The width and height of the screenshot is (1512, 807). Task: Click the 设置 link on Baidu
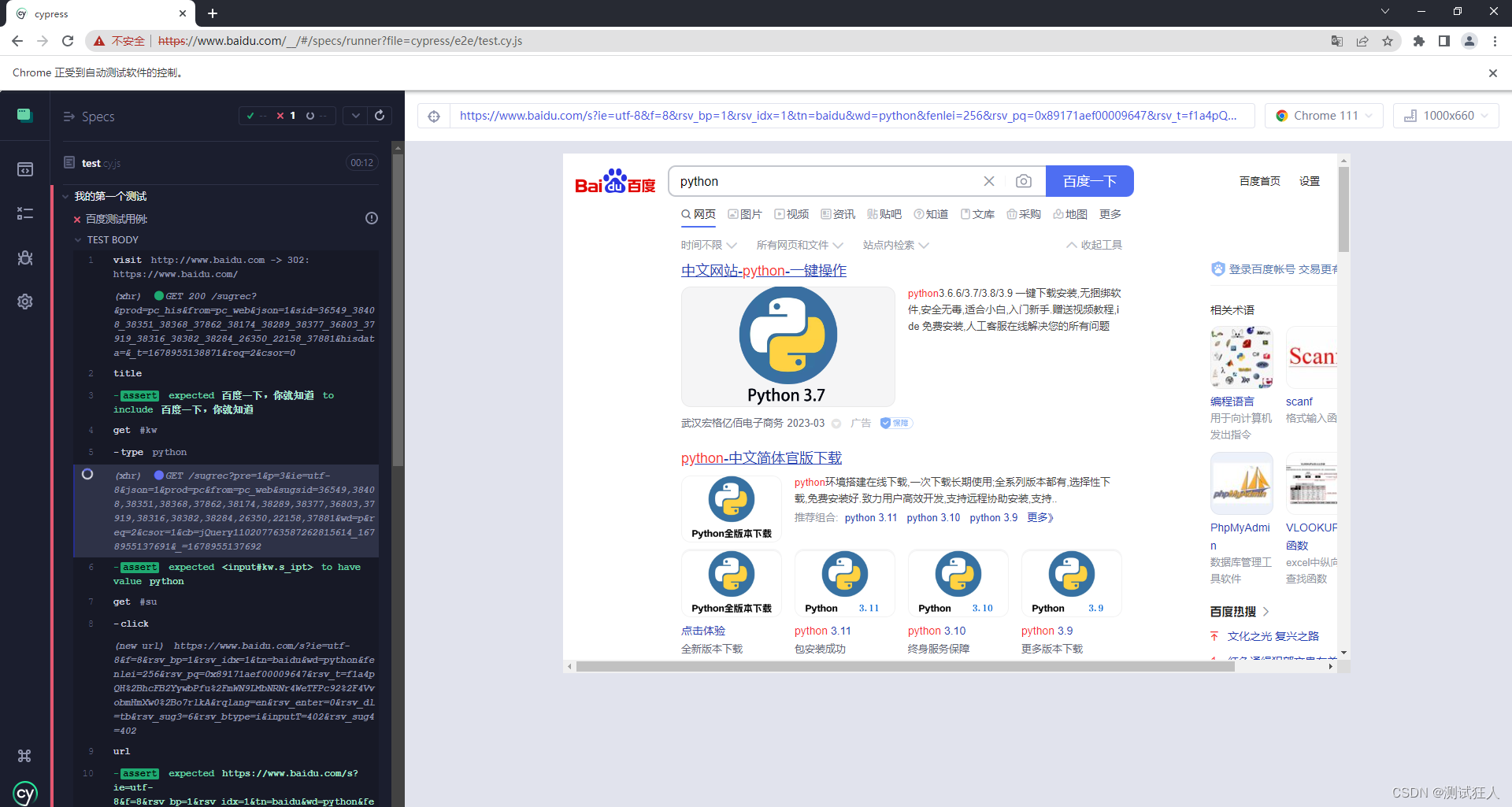coord(1310,181)
